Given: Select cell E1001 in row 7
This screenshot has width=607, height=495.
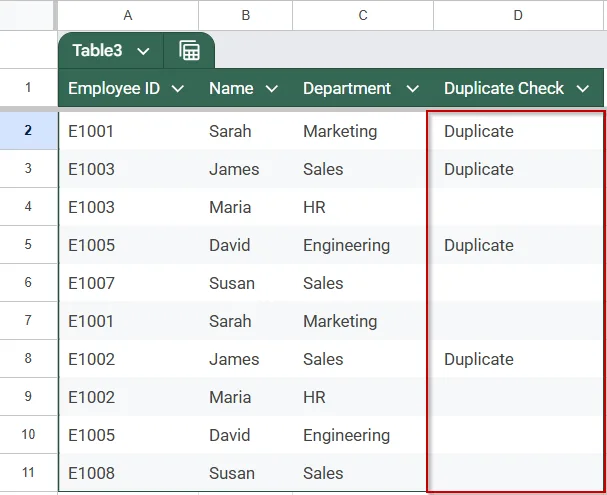Looking at the screenshot, I should point(129,320).
